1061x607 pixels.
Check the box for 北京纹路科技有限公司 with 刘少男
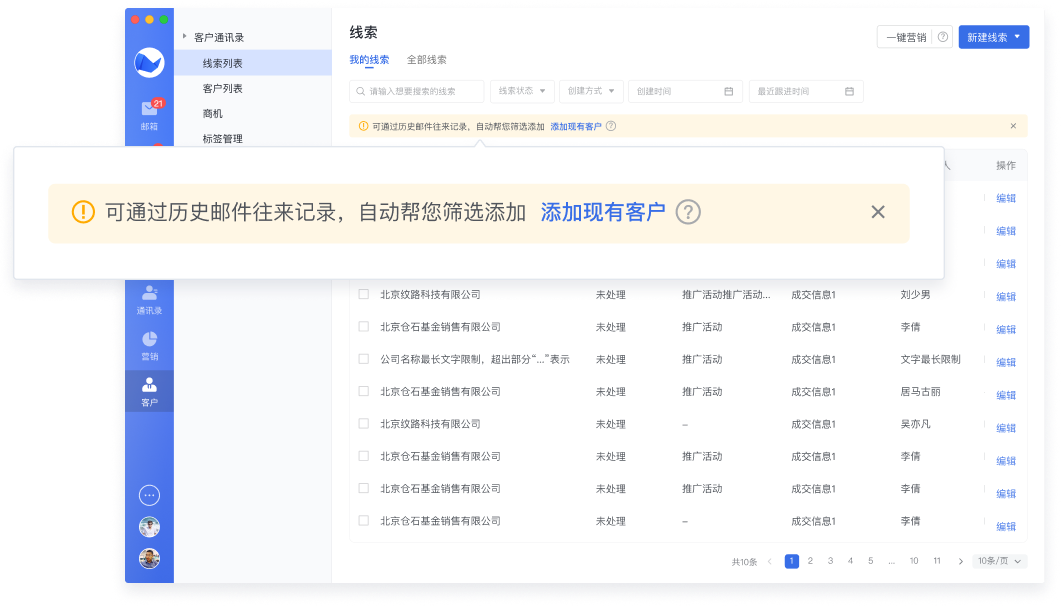coord(364,295)
